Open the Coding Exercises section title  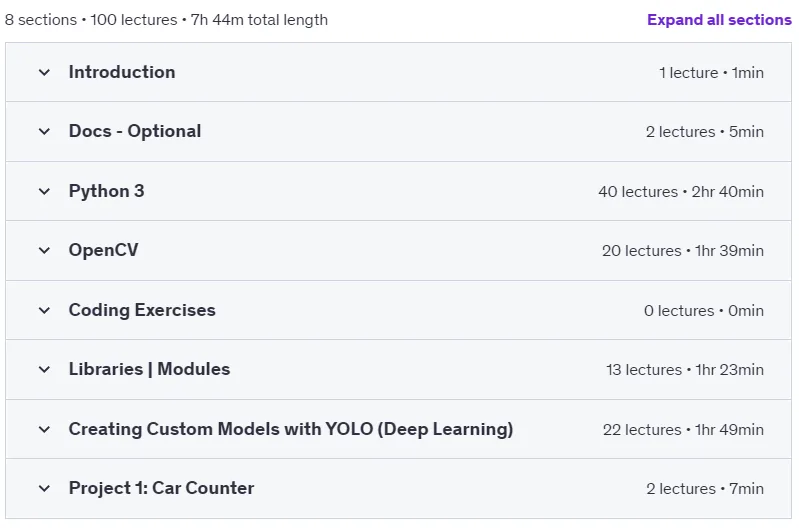142,310
